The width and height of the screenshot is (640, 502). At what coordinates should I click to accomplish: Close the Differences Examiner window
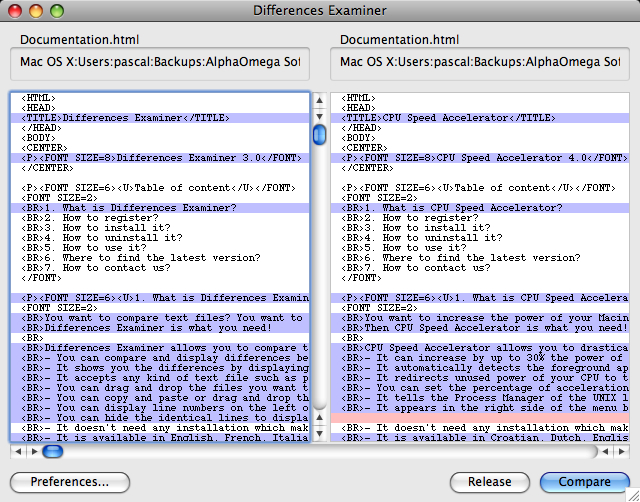click(15, 11)
